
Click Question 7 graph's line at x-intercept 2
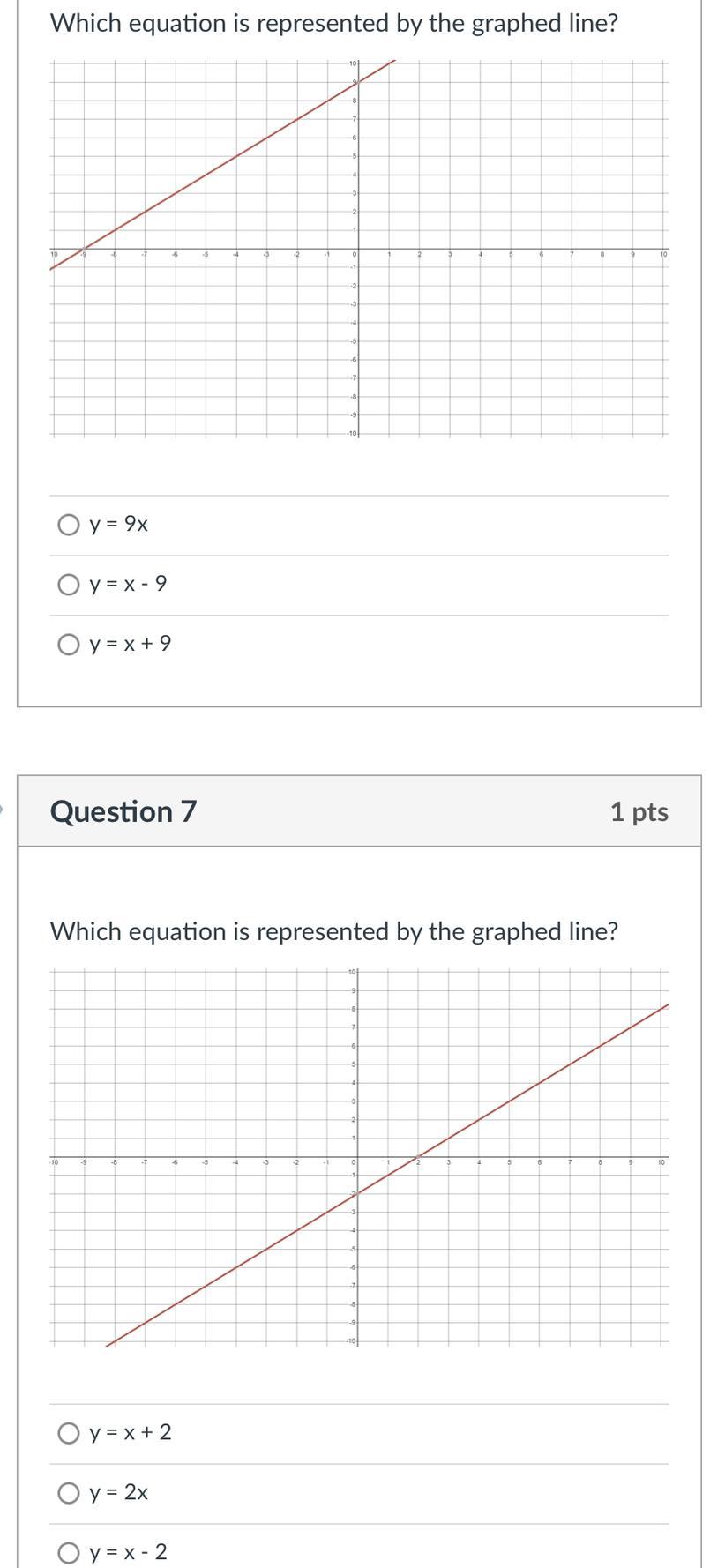click(419, 1156)
